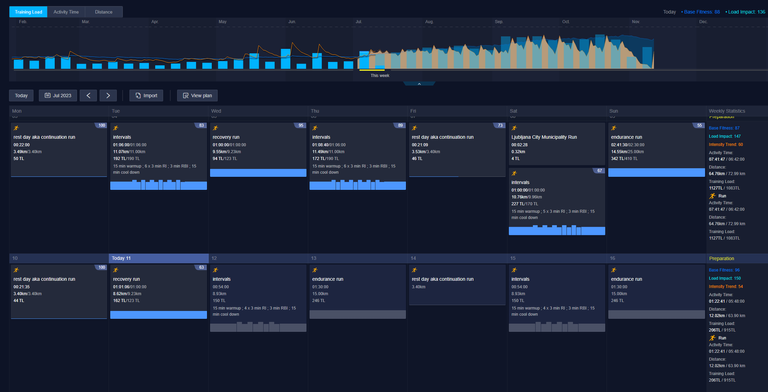This screenshot has height=392, width=768.
Task: Click the Intensity Trend: 54 value
Action: point(726,286)
